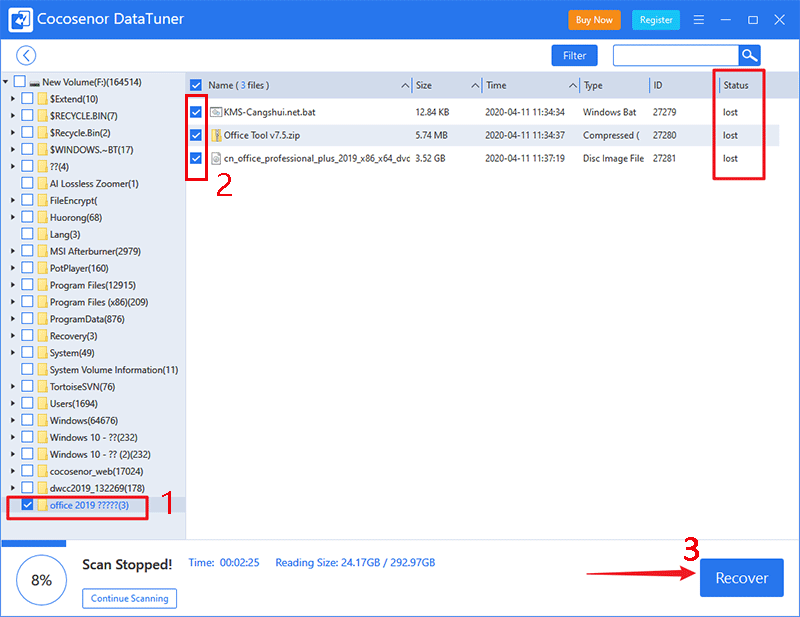This screenshot has width=800, height=617.
Task: Click the 8% circular progress indicator
Action: pyautogui.click(x=41, y=580)
